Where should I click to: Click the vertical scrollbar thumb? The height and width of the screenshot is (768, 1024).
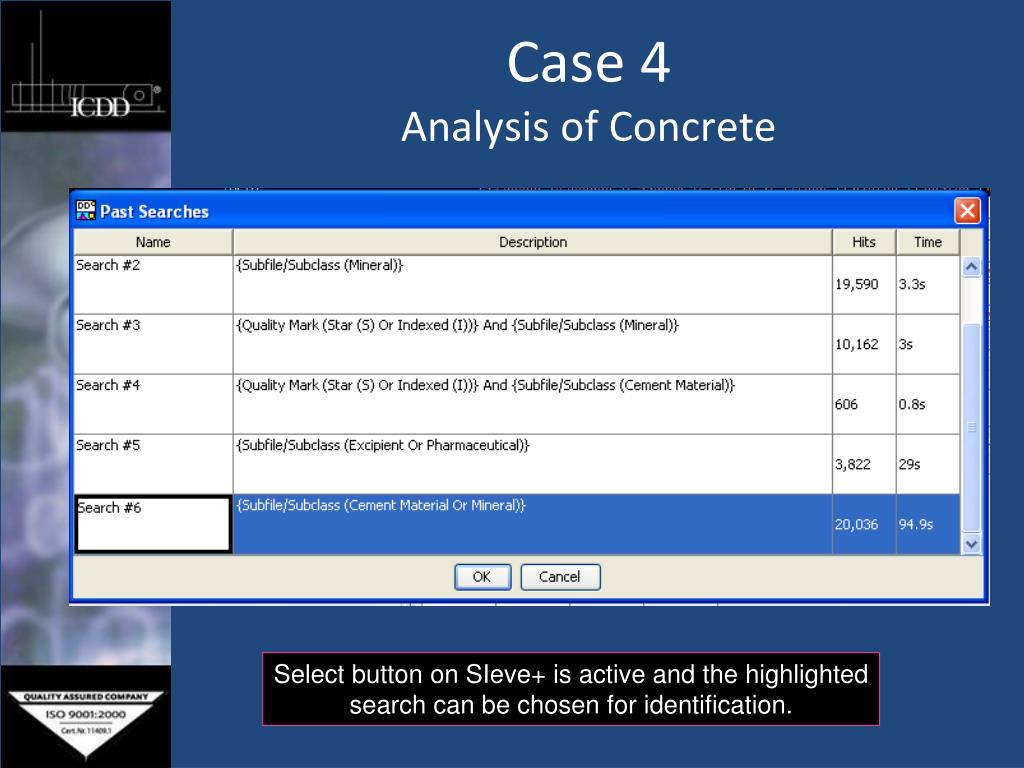pyautogui.click(x=971, y=428)
